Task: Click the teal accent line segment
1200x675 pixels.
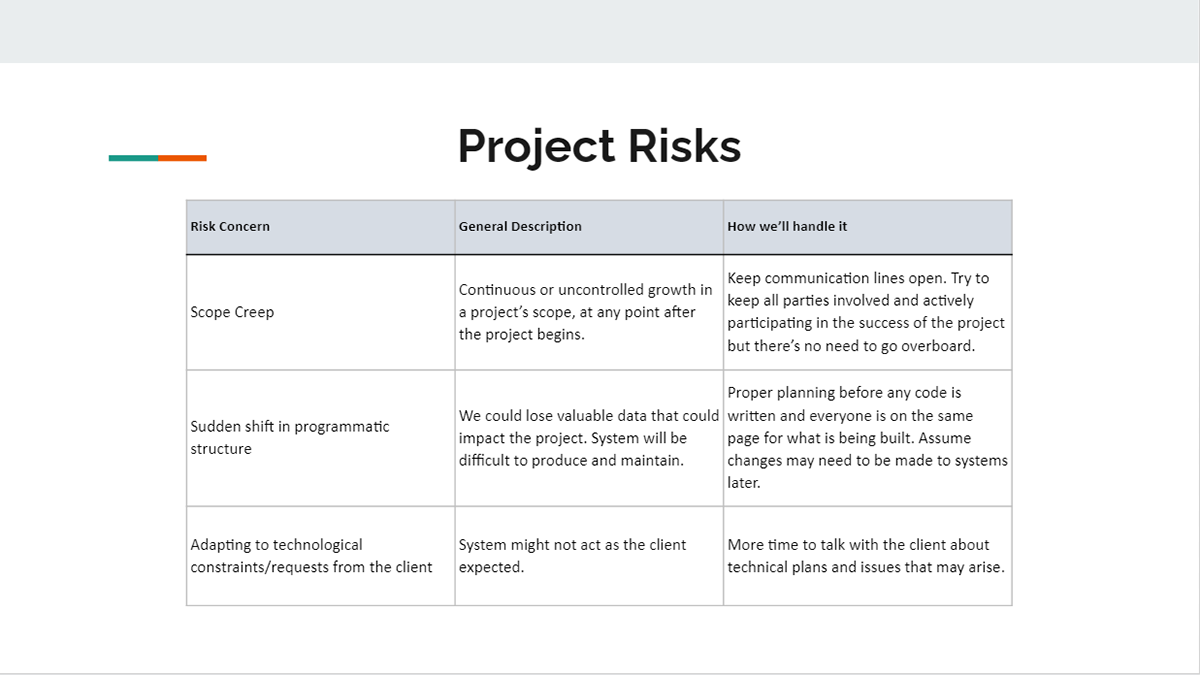Action: click(133, 158)
